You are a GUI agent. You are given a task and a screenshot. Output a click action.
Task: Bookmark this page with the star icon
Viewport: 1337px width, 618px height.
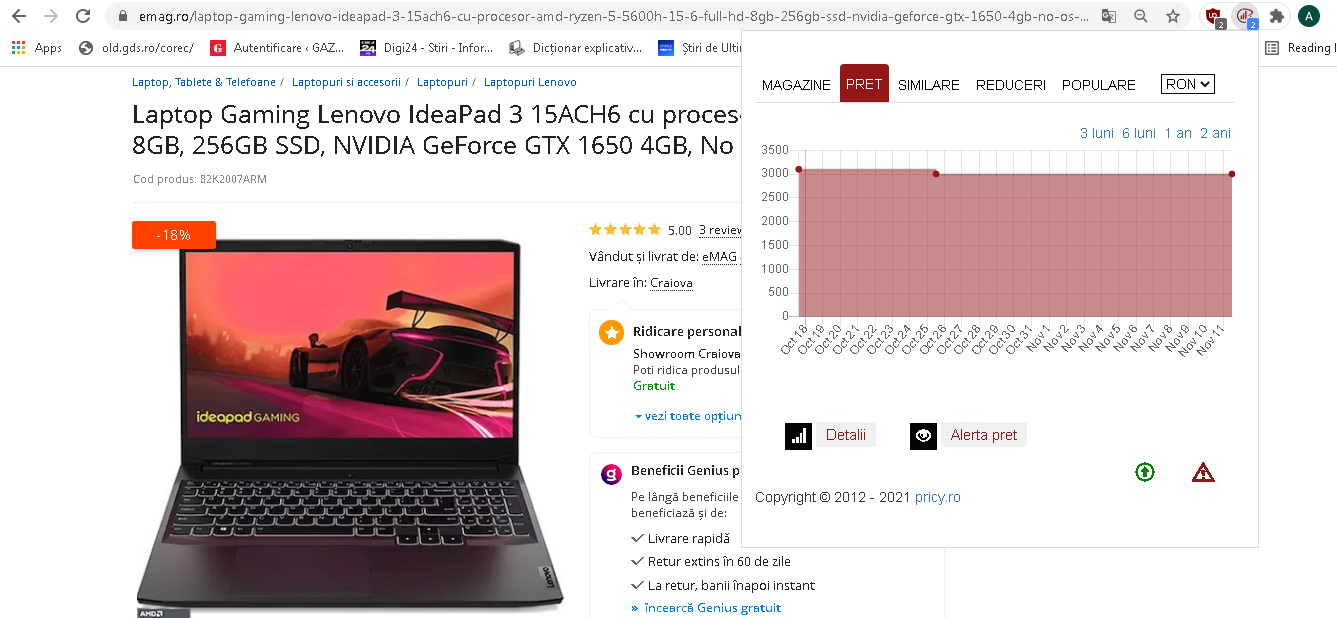(x=1173, y=16)
